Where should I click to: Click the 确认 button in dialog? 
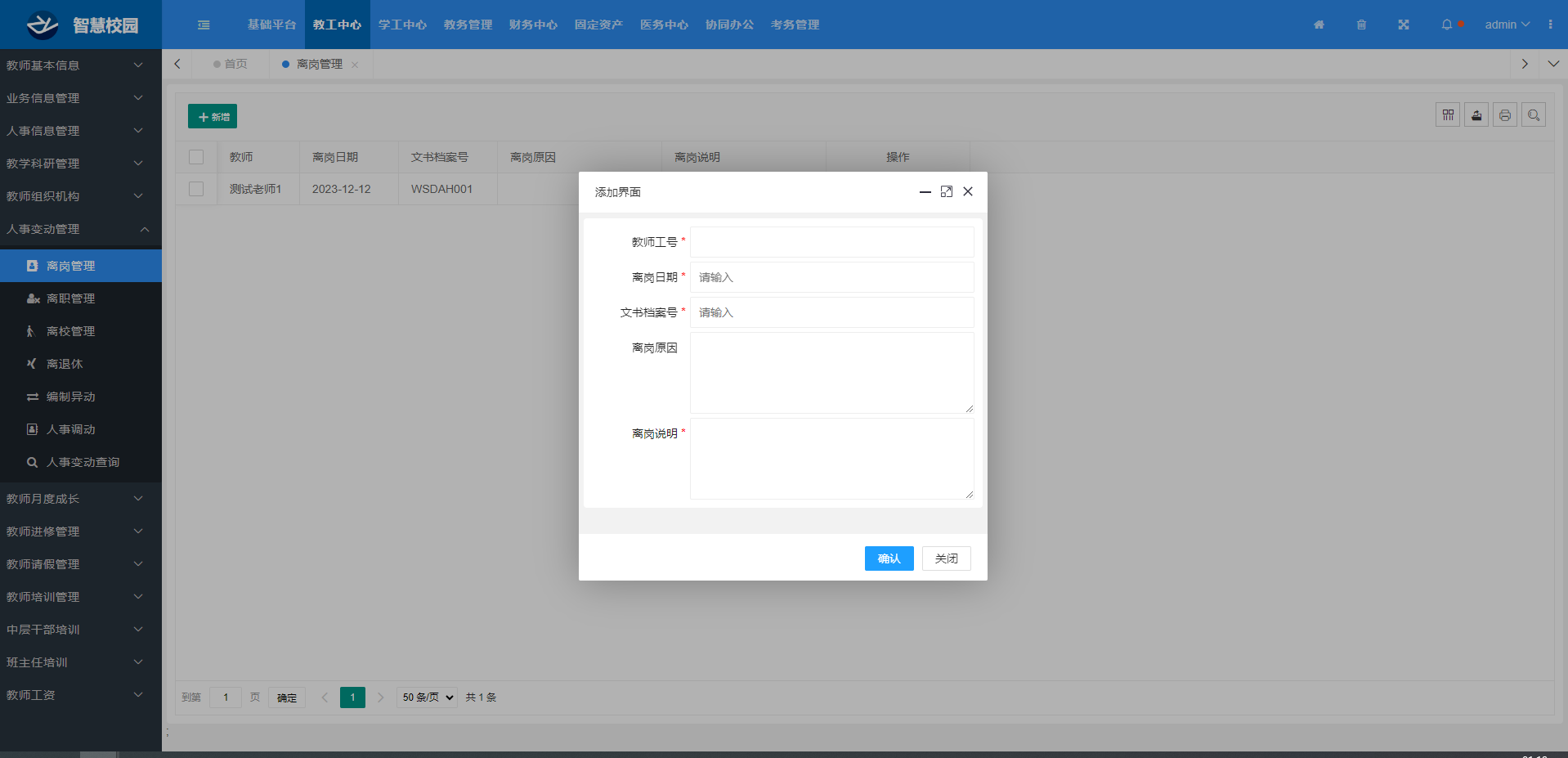889,558
